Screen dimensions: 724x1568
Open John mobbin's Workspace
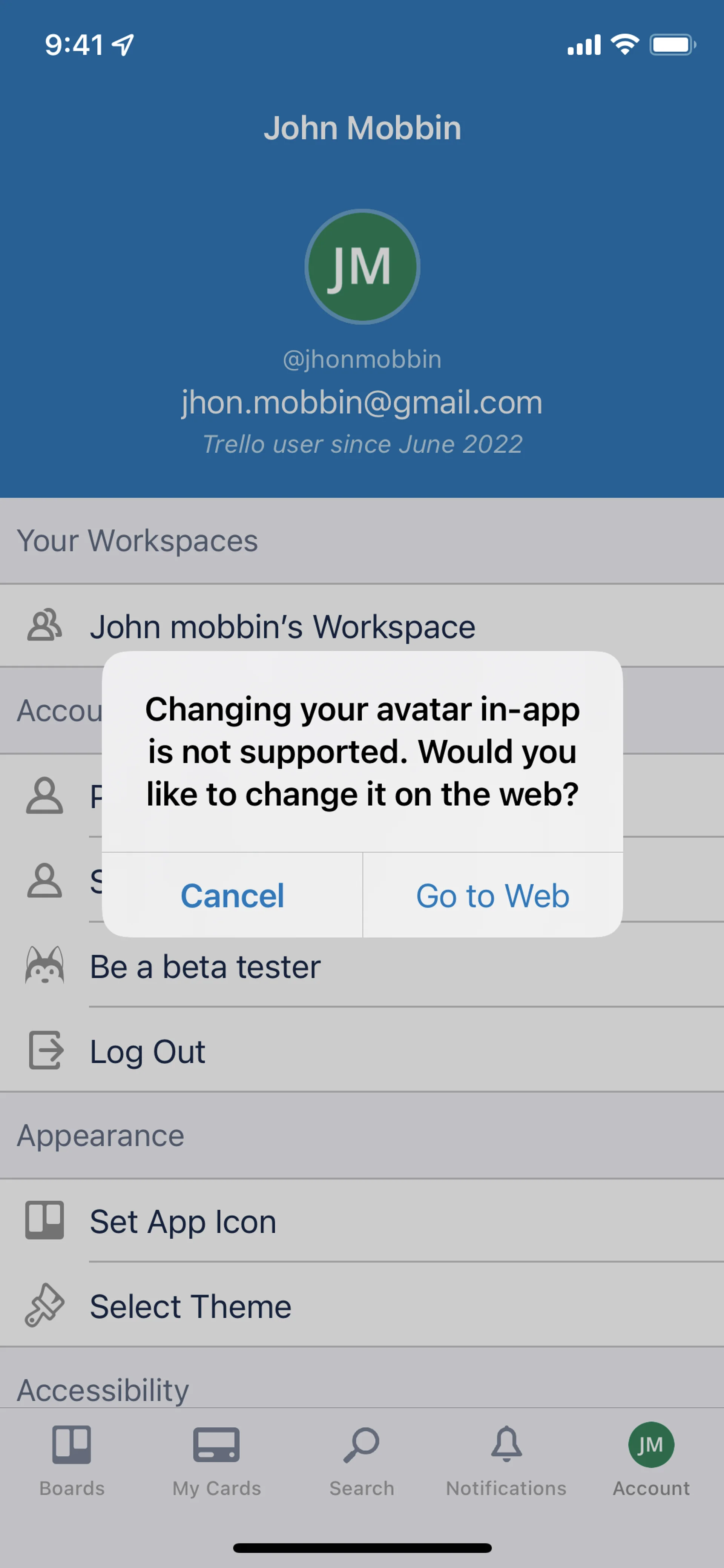282,627
